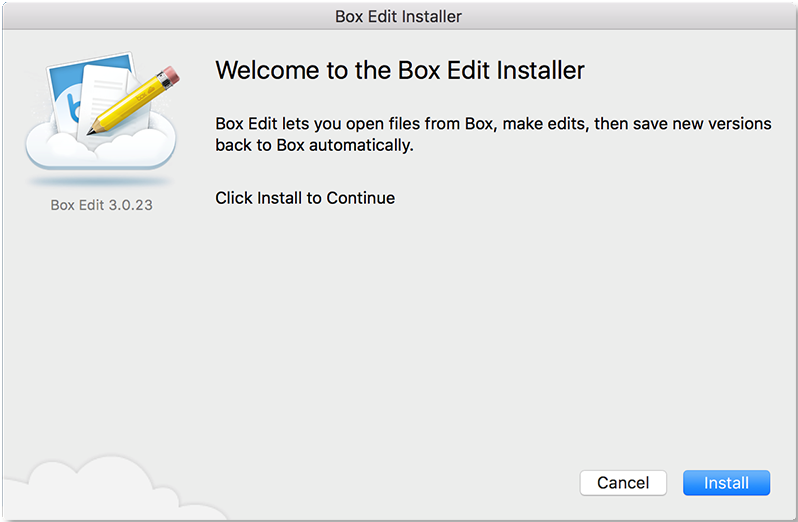Viewport: 798px width, 522px height.
Task: Click the white letter b on the blue card
Action: (69, 107)
